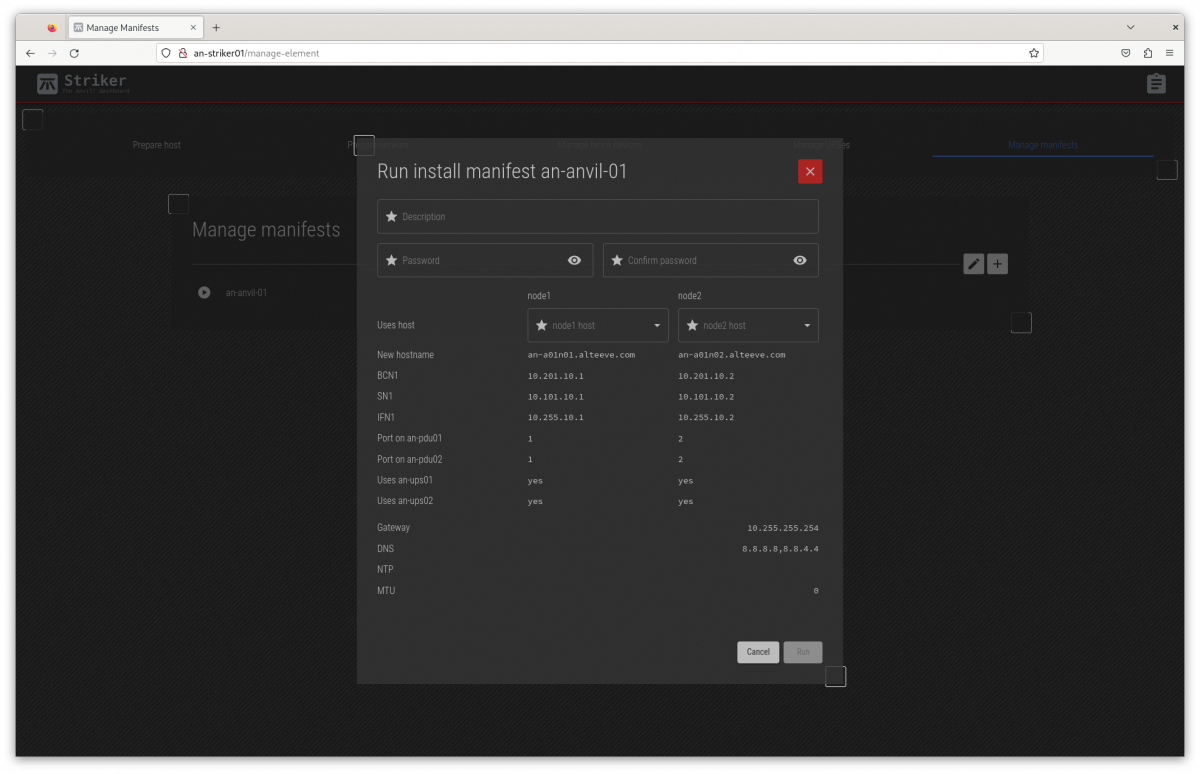Open the Striker jobs clipboard icon

coord(1156,84)
